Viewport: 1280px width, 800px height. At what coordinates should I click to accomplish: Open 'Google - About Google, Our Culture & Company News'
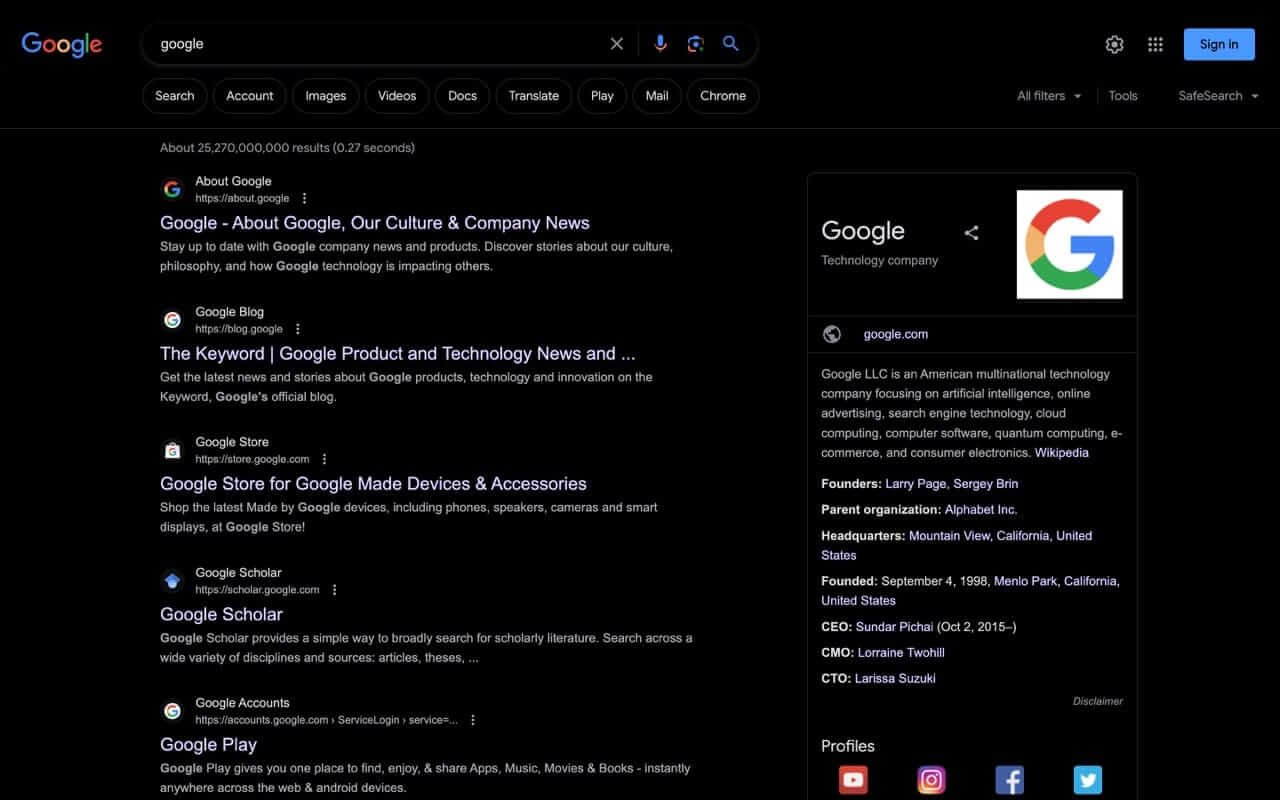click(375, 223)
